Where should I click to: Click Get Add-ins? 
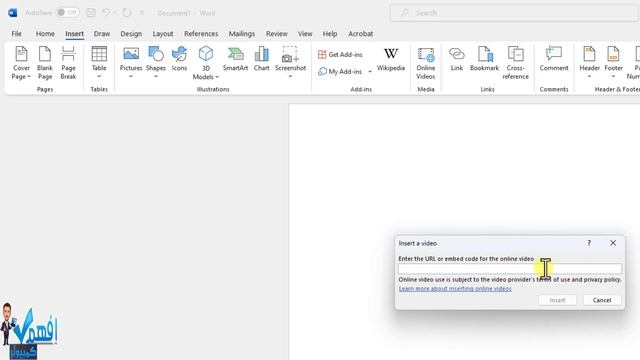point(340,54)
